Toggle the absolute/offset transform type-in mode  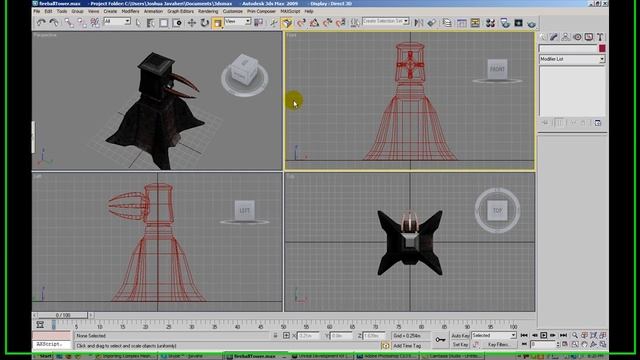286,336
